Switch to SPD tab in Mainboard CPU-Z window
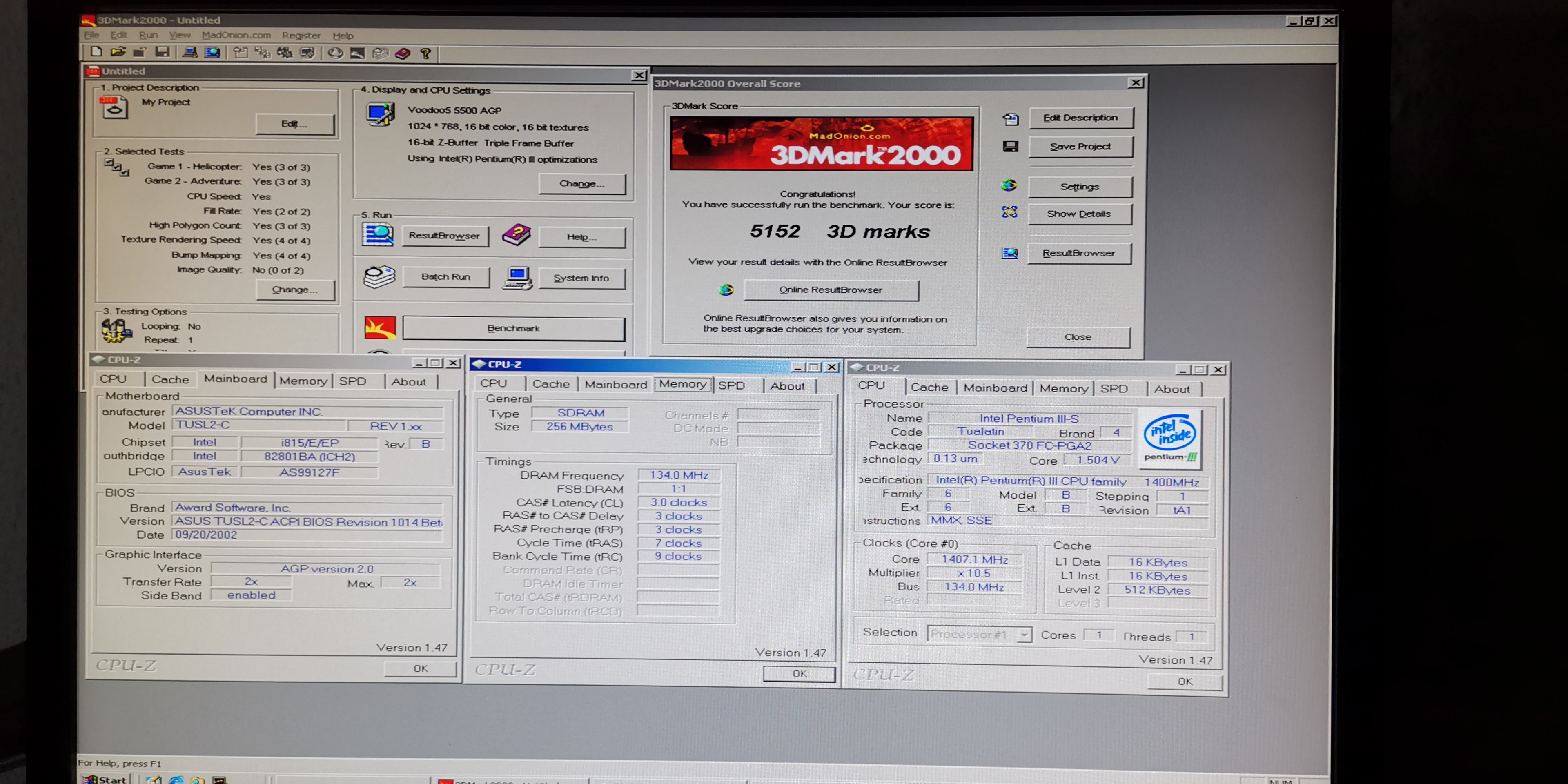1568x784 pixels. [352, 381]
